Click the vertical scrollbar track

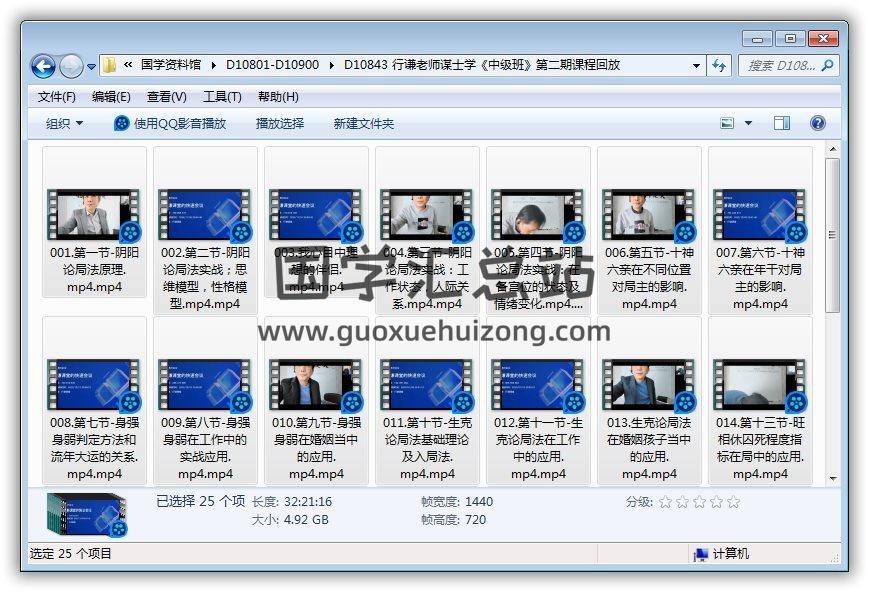(832, 400)
